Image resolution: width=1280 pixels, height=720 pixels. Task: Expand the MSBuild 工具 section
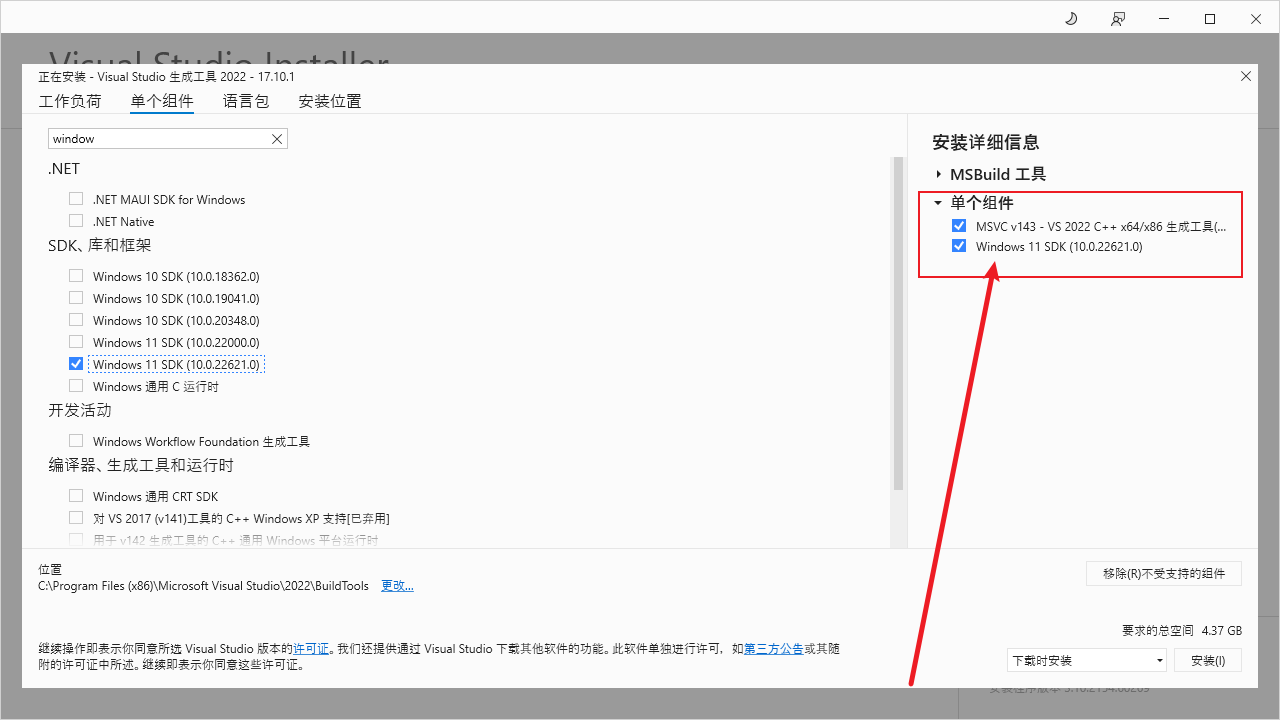[939, 174]
